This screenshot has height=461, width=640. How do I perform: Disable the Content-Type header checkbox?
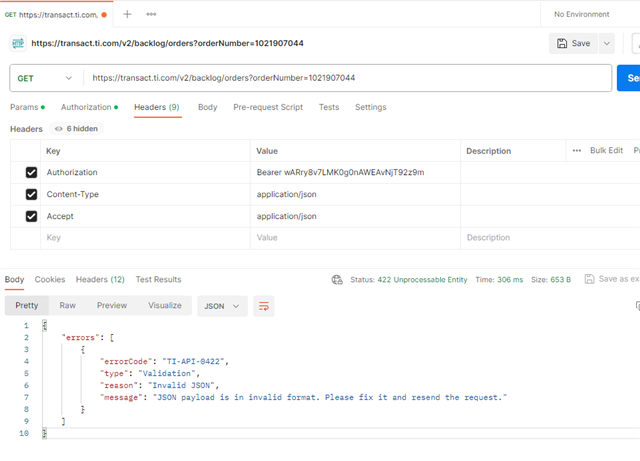pyautogui.click(x=31, y=194)
